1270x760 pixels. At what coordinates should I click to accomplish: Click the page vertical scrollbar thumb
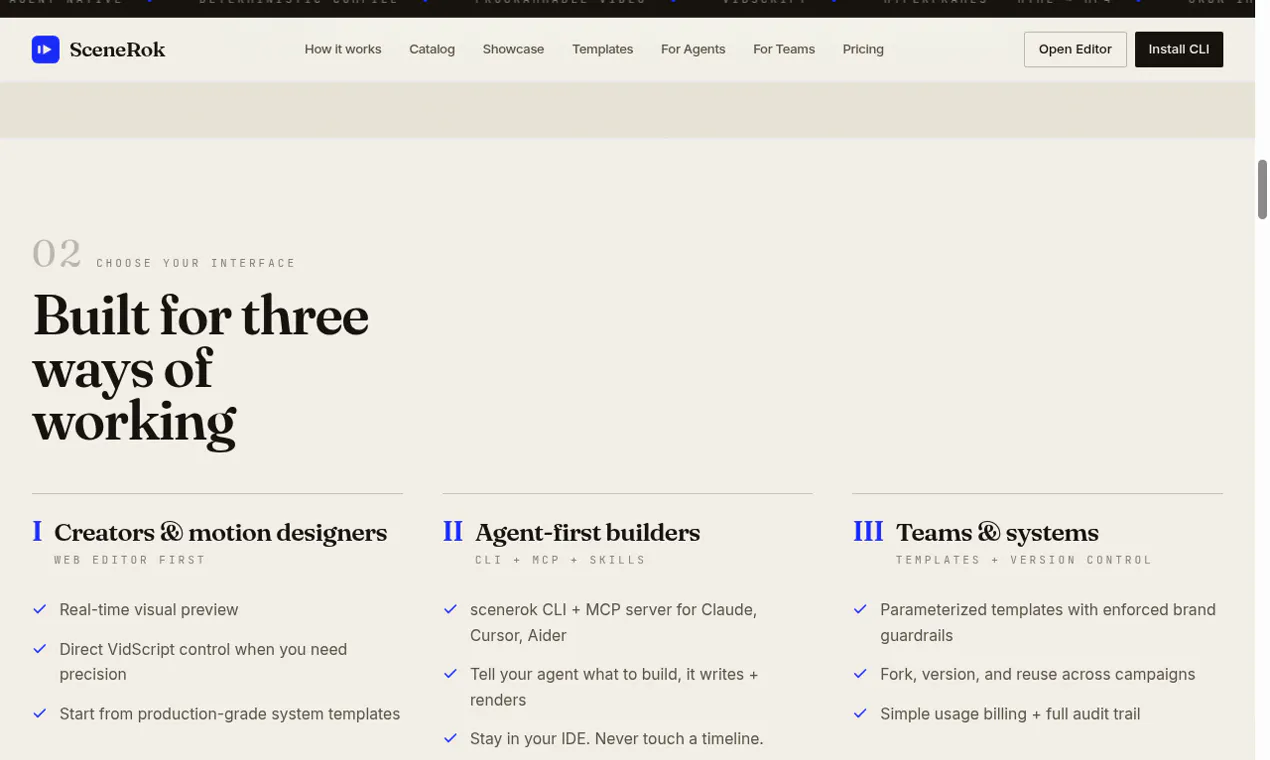click(1262, 189)
